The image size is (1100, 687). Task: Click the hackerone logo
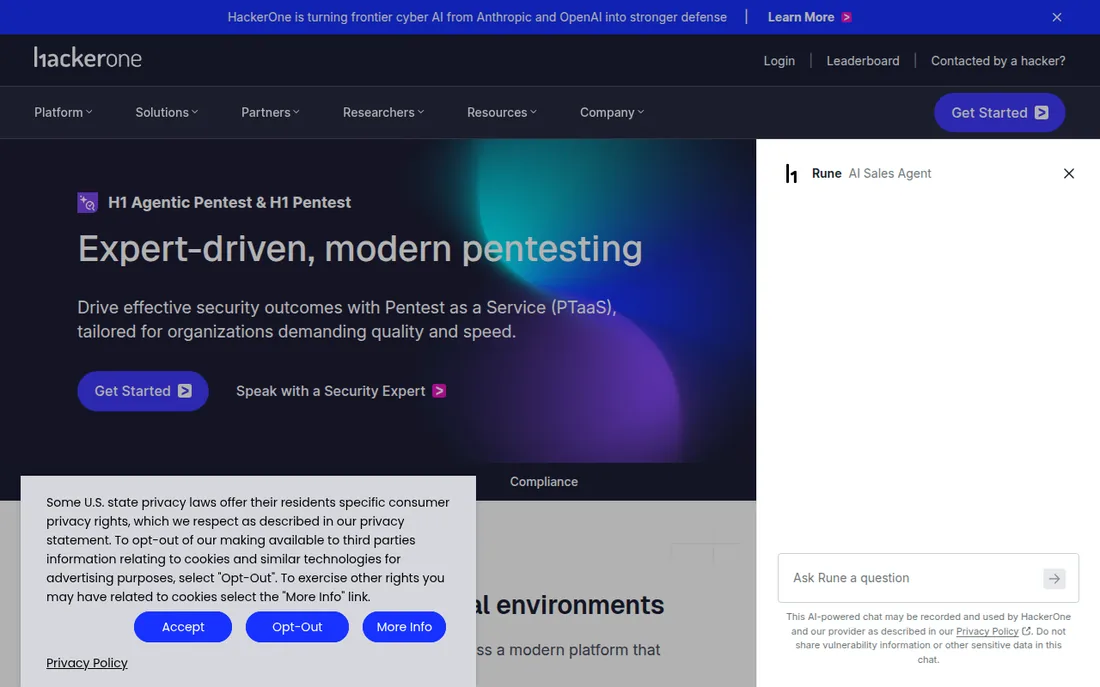click(x=88, y=58)
